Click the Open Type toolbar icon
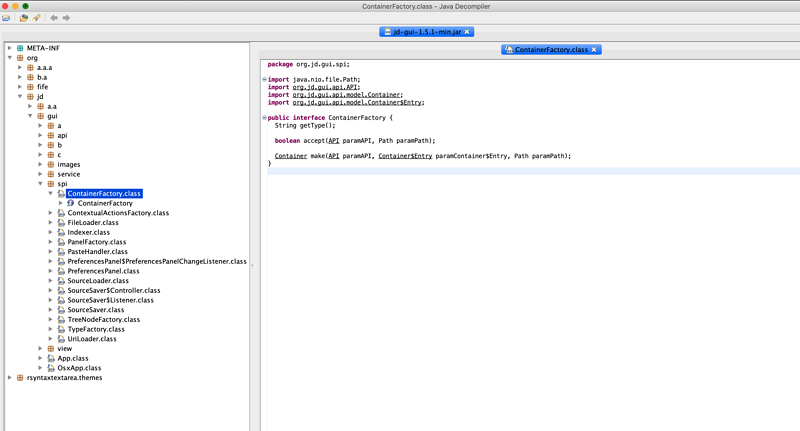The image size is (800, 431). click(x=23, y=18)
